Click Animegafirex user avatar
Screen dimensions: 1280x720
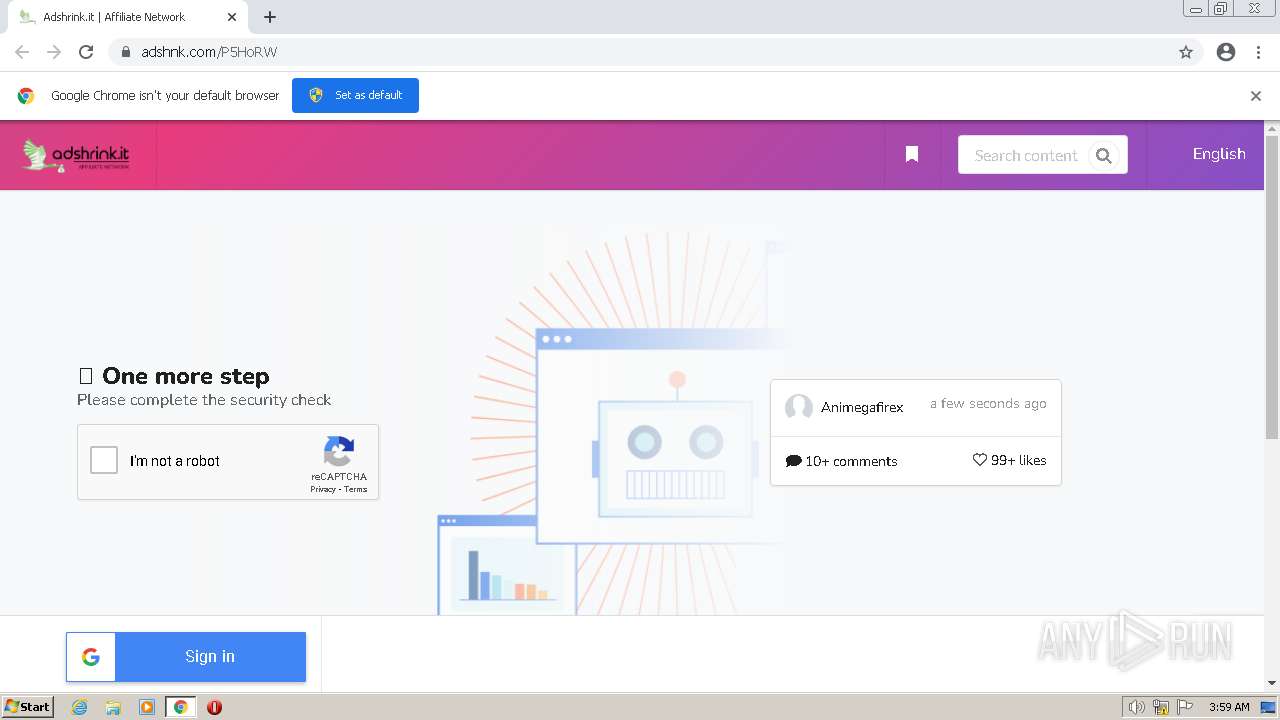[799, 407]
